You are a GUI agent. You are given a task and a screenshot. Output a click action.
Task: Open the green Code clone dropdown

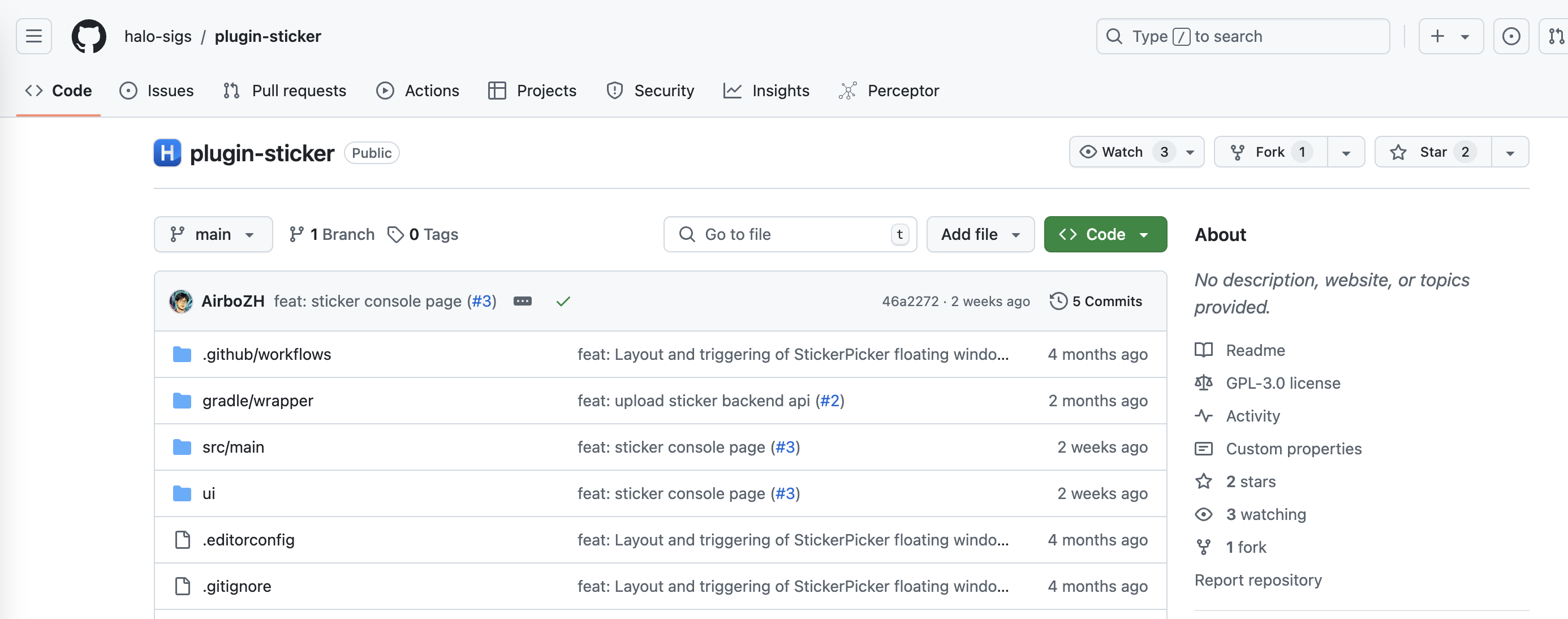pyautogui.click(x=1105, y=234)
